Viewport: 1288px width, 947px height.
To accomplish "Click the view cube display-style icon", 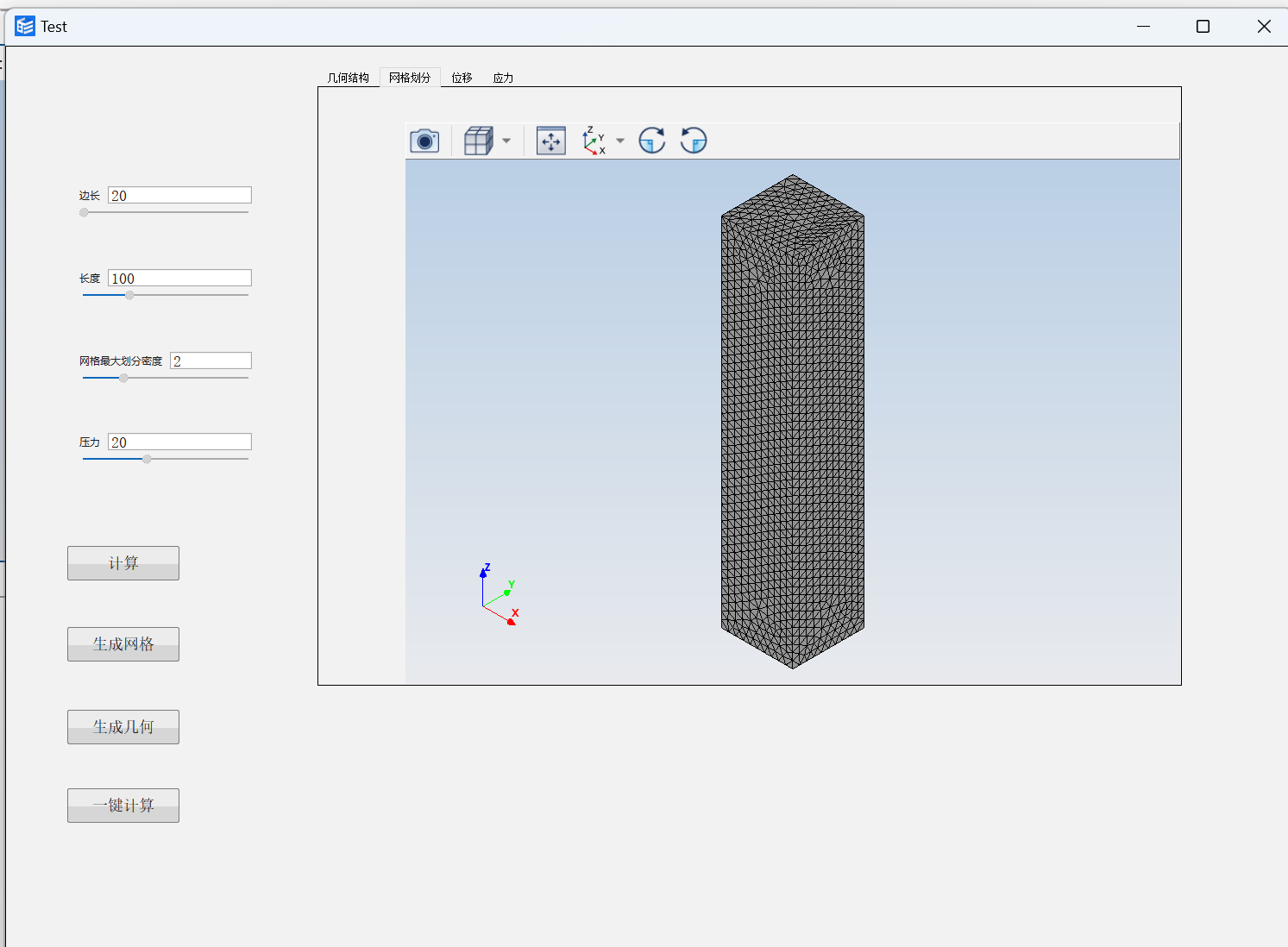I will (478, 141).
